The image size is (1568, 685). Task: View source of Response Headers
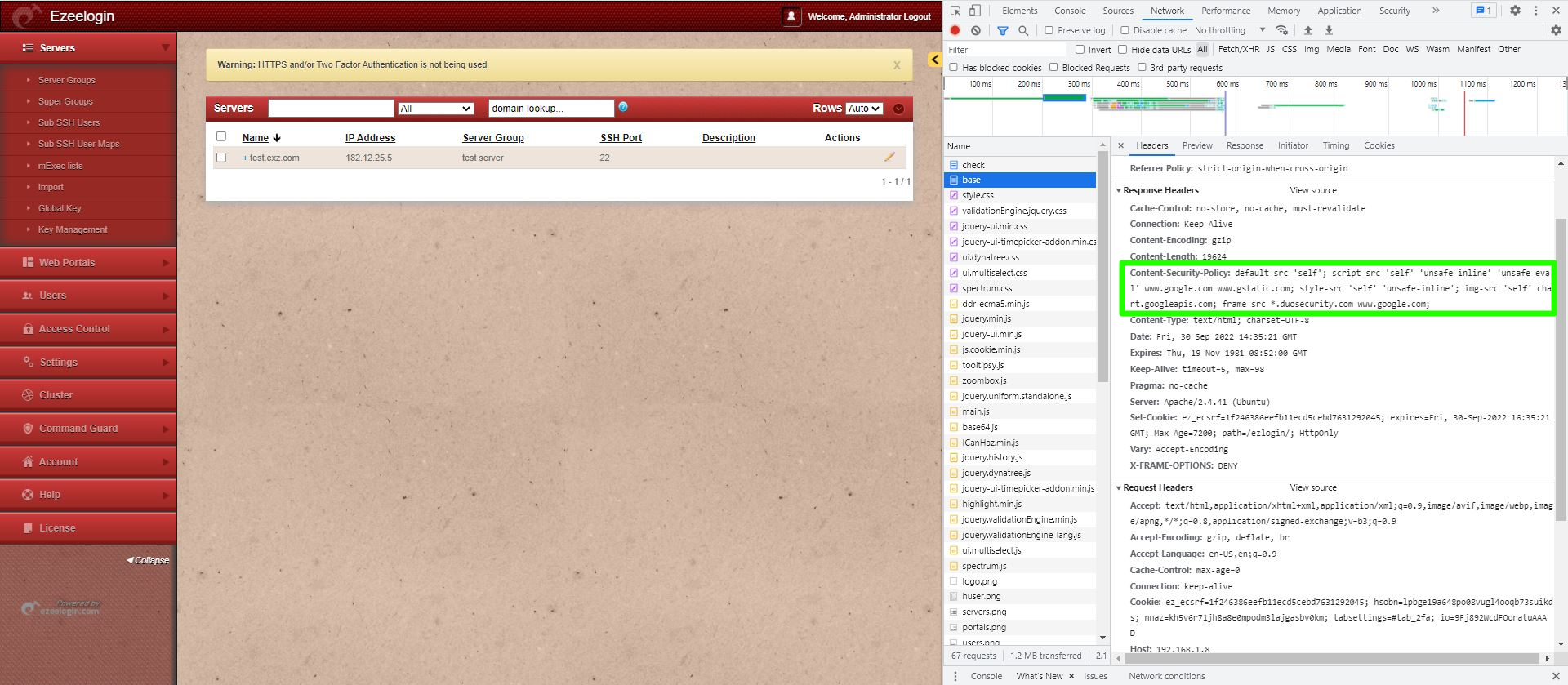(1313, 190)
